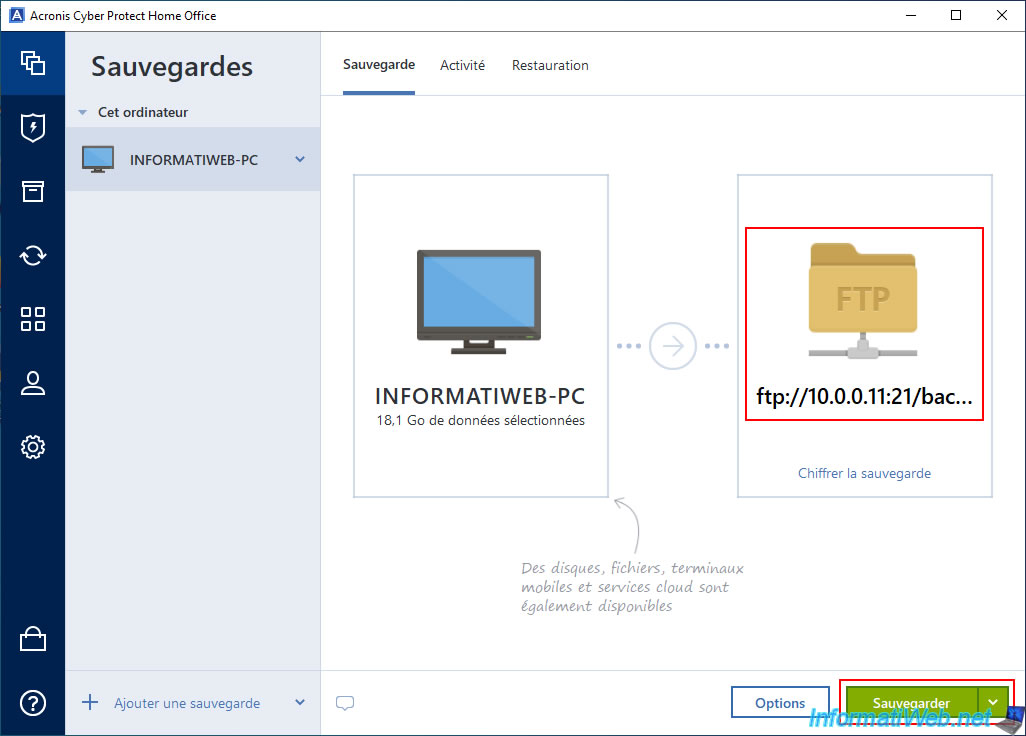Click the Cet ordinateur group label
The image size is (1026, 736).
click(143, 113)
